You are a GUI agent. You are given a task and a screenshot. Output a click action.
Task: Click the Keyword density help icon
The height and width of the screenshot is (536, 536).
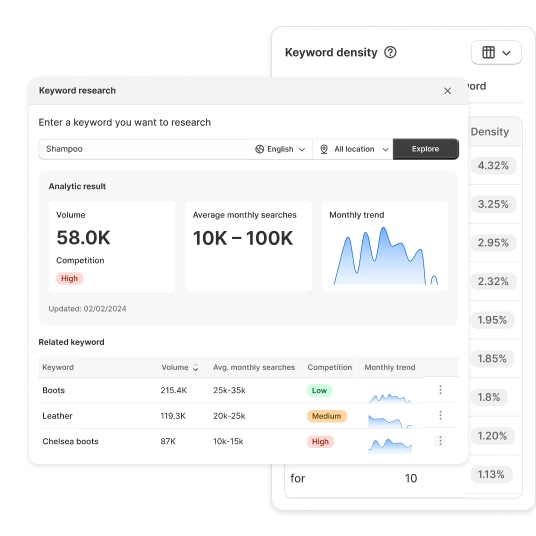(x=390, y=52)
